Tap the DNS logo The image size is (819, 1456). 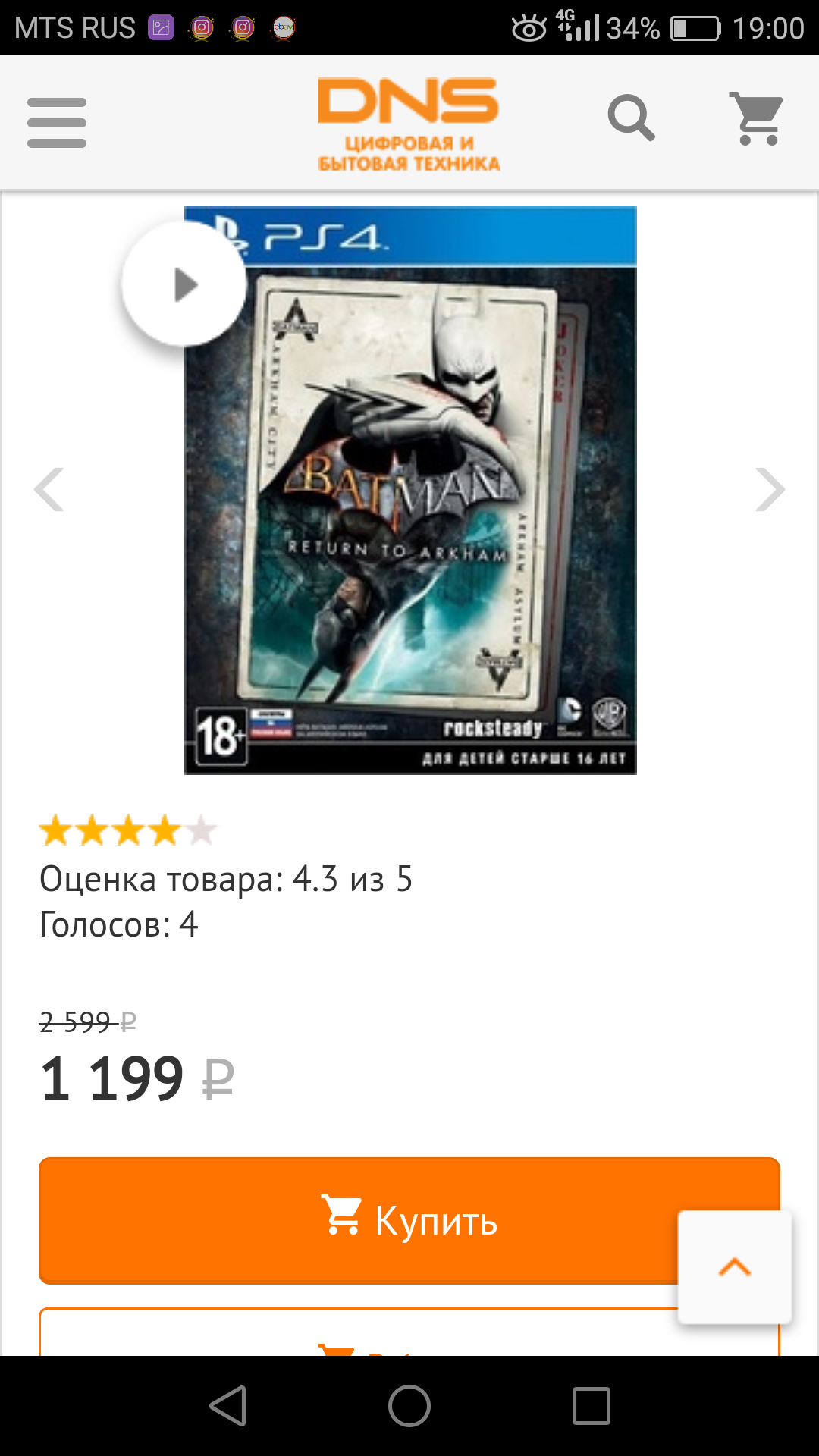[409, 124]
